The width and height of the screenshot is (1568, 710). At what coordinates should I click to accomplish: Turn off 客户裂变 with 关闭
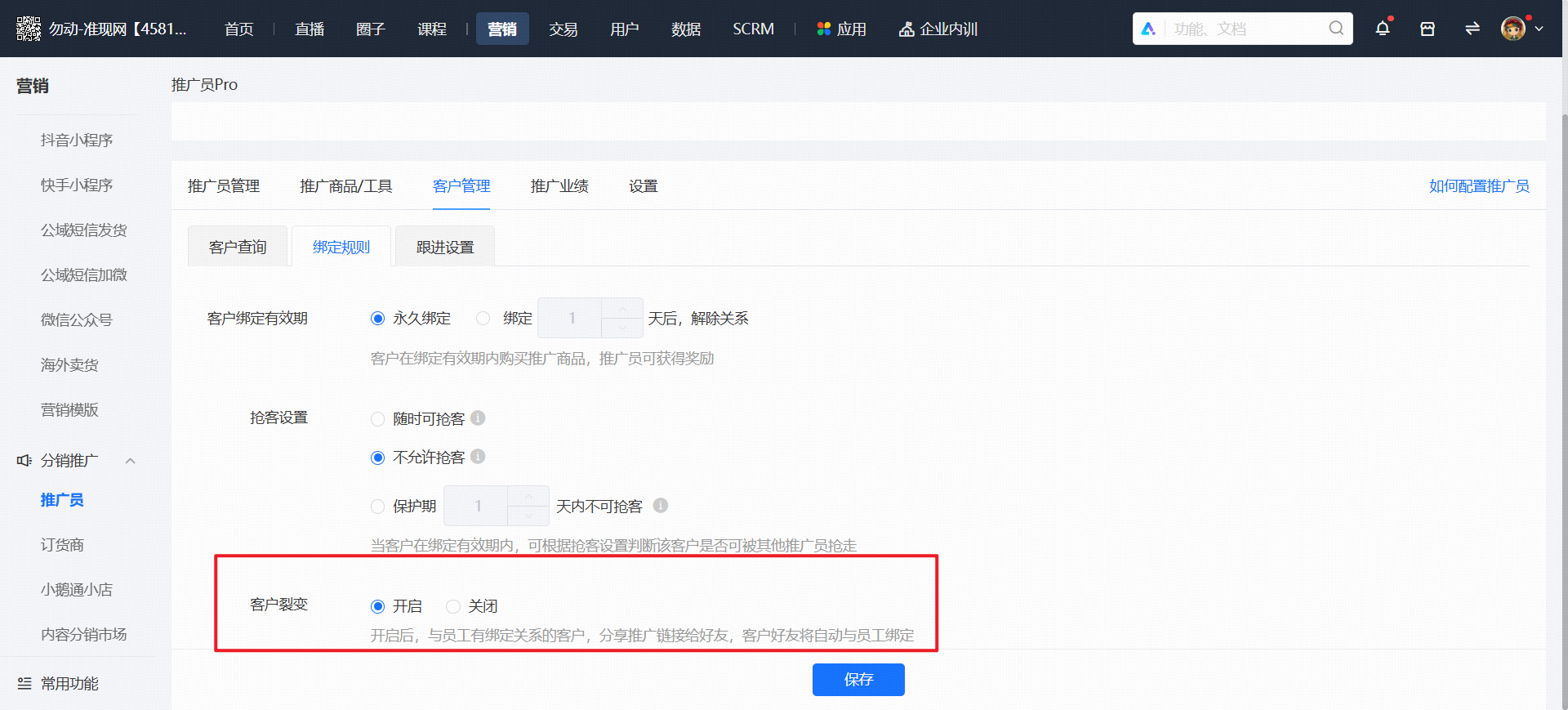[453, 606]
